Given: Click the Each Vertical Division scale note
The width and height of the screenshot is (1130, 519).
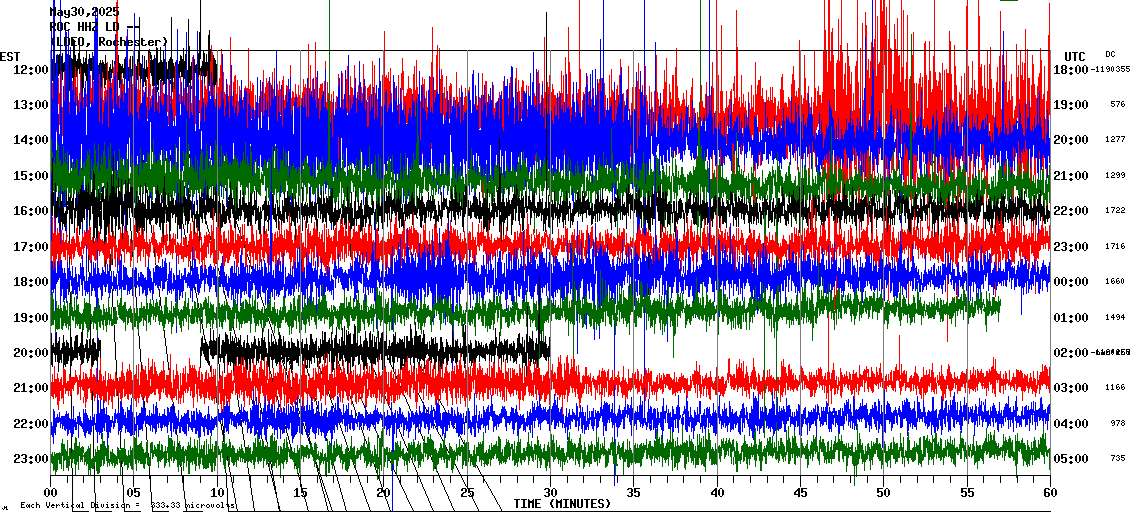Looking at the screenshot, I should pyautogui.click(x=127, y=506).
